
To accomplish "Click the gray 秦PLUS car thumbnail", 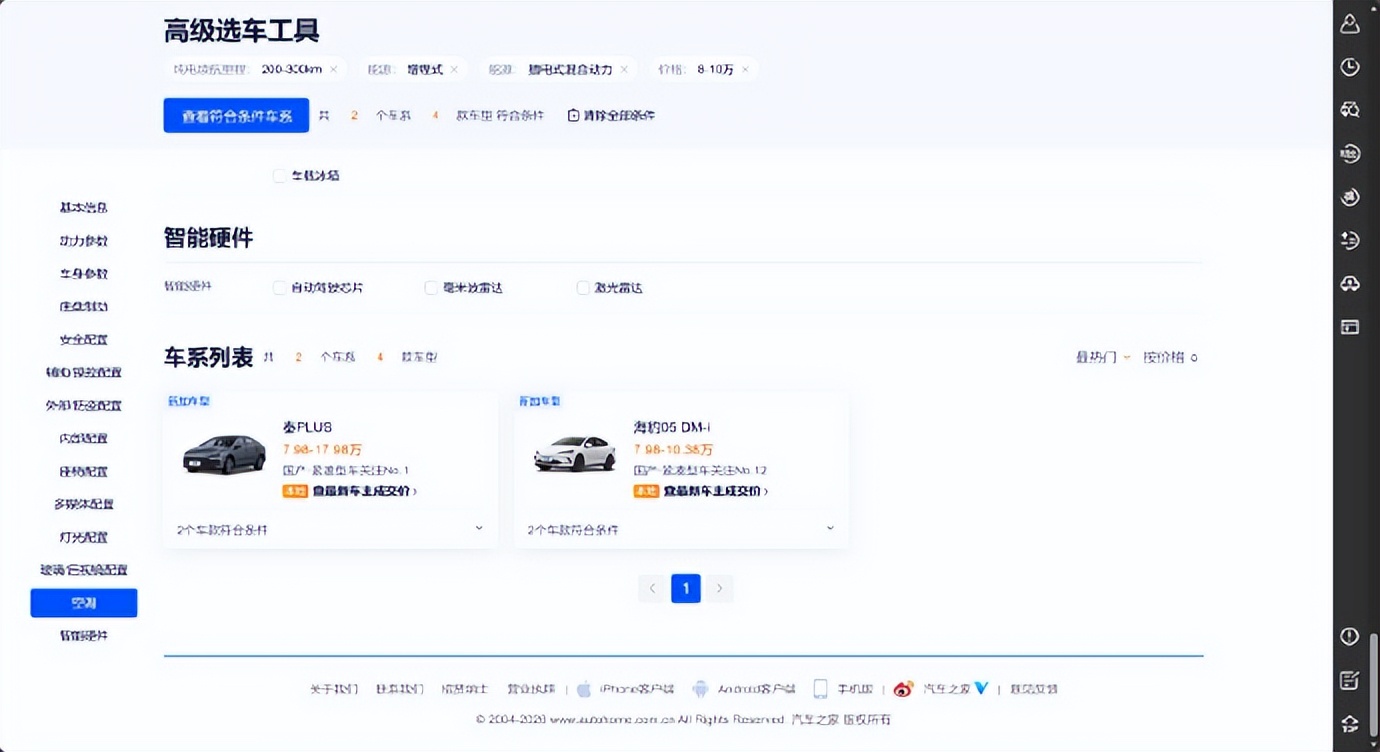I will point(224,454).
